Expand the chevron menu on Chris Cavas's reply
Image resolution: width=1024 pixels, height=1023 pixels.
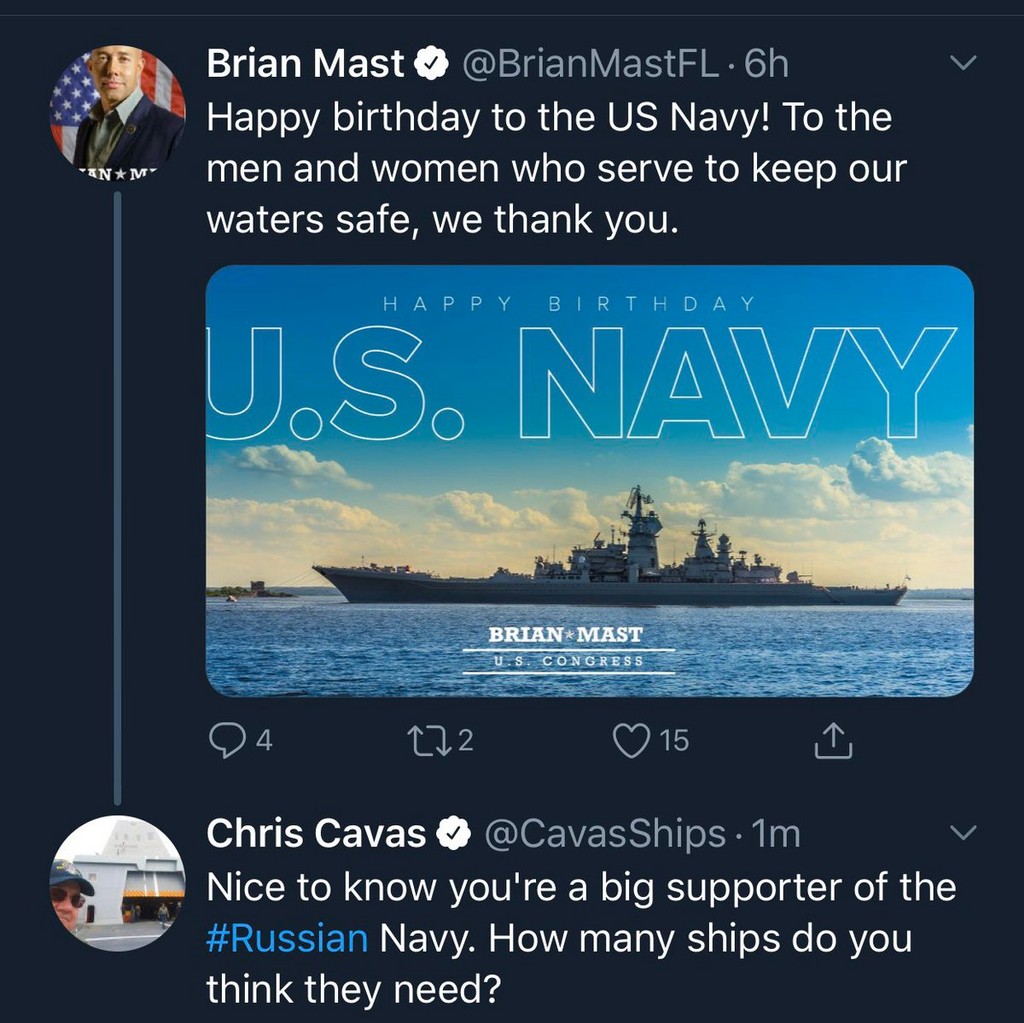click(x=961, y=833)
